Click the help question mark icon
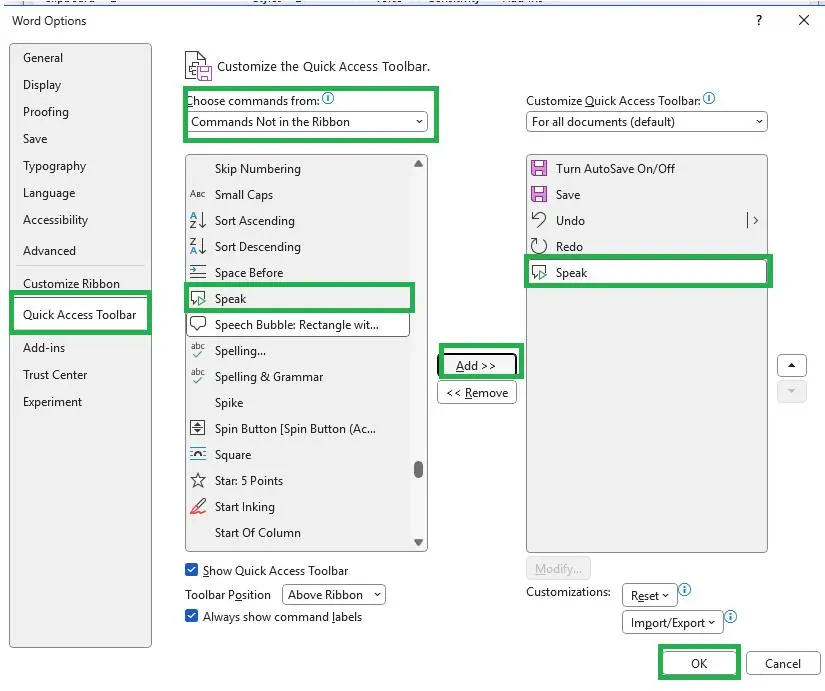The height and width of the screenshot is (691, 825). (x=758, y=21)
